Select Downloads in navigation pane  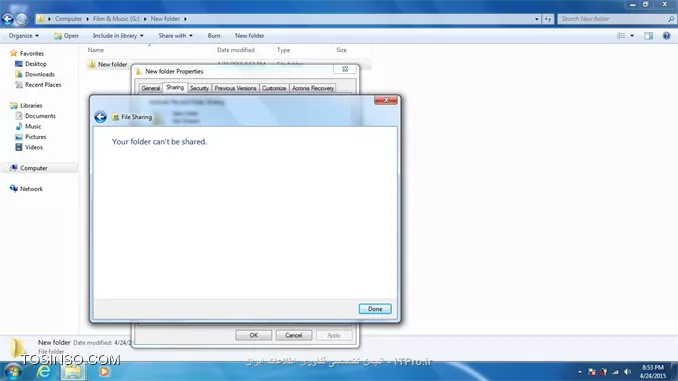tap(40, 74)
